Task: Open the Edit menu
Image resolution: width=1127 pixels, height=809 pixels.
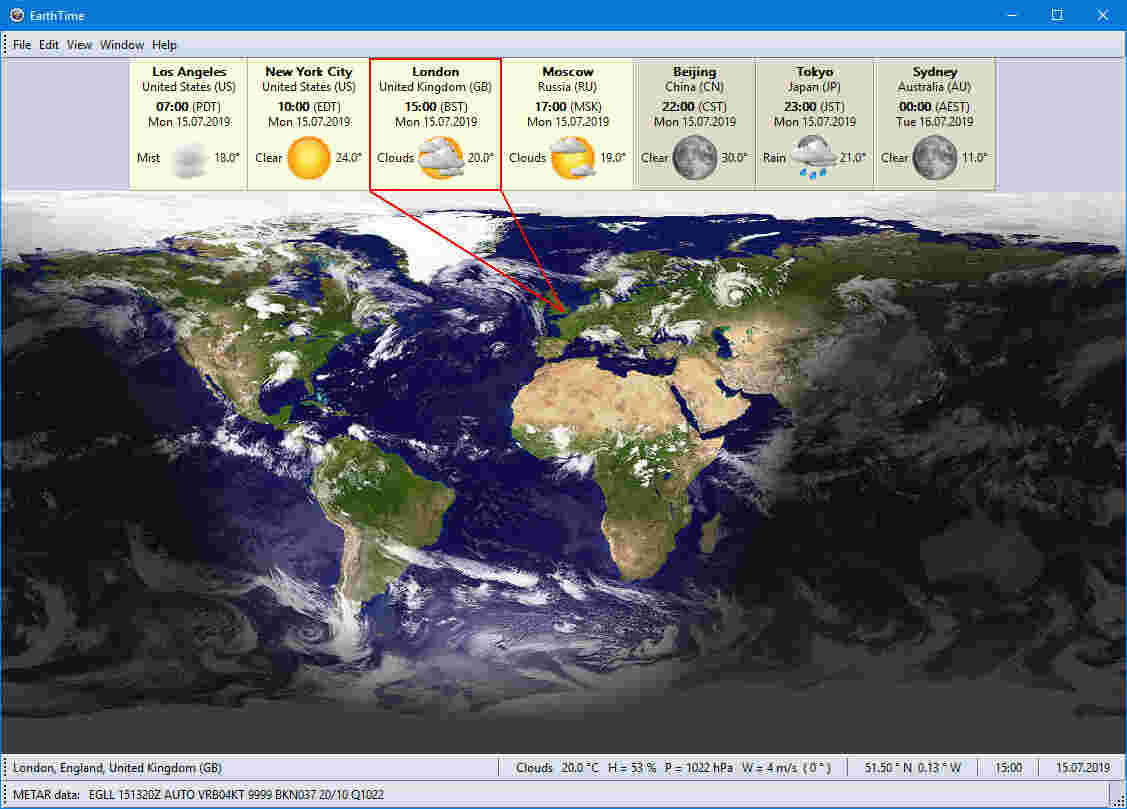Action: tap(48, 44)
